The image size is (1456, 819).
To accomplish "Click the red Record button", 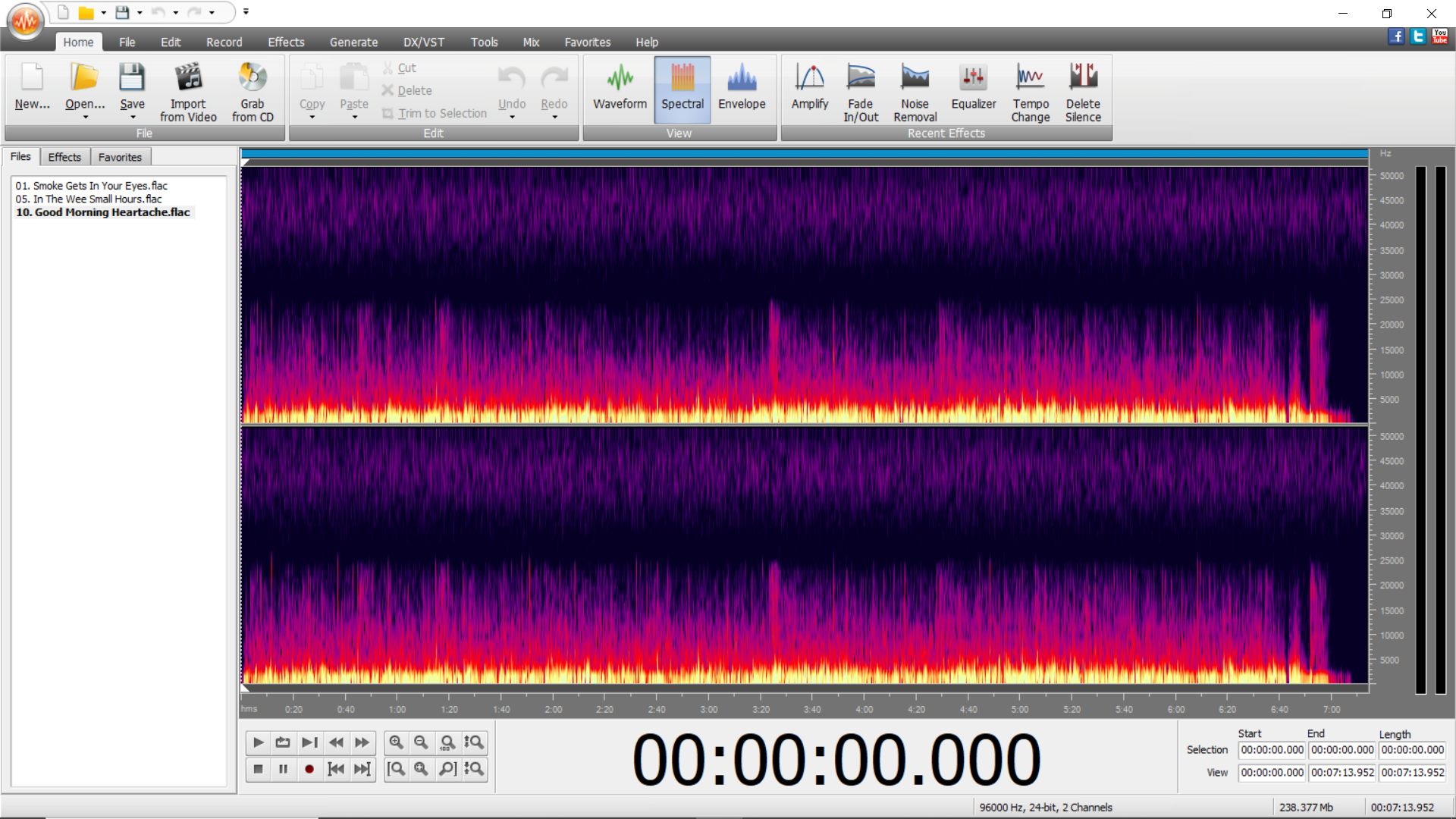I will (309, 769).
